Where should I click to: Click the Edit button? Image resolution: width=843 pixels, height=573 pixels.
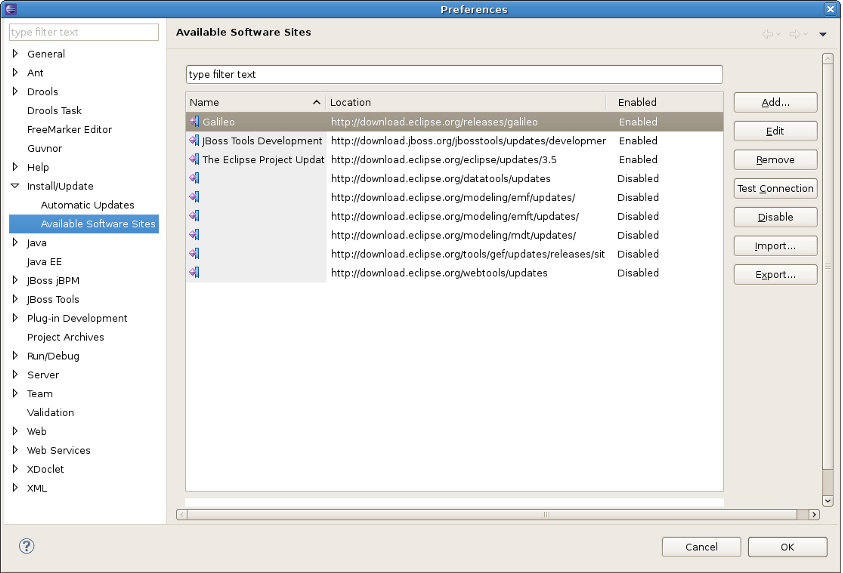[775, 131]
